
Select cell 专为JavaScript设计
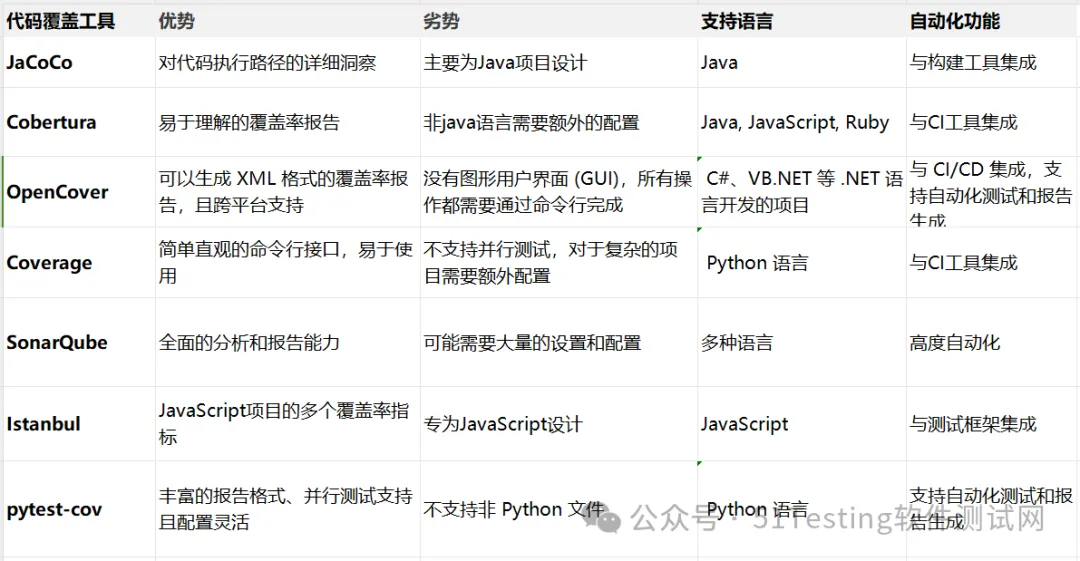pyautogui.click(x=559, y=423)
